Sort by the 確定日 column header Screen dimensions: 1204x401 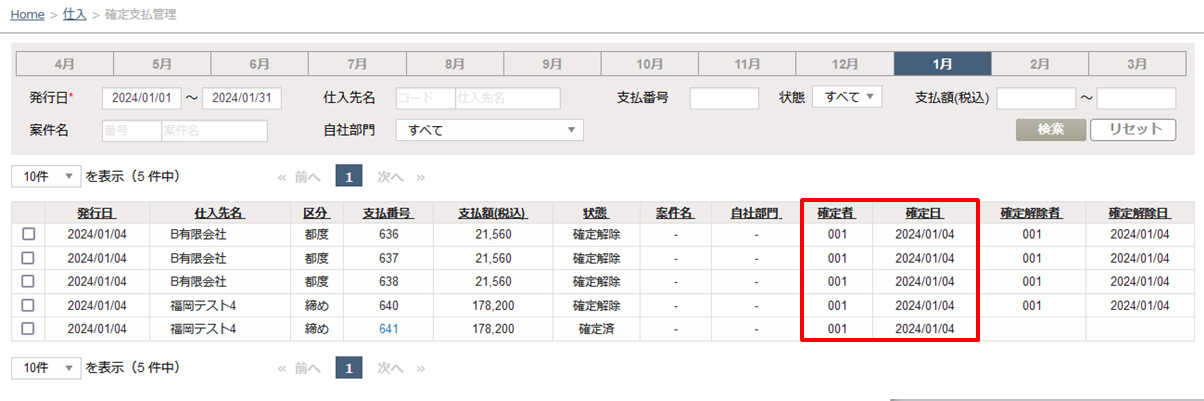click(923, 213)
